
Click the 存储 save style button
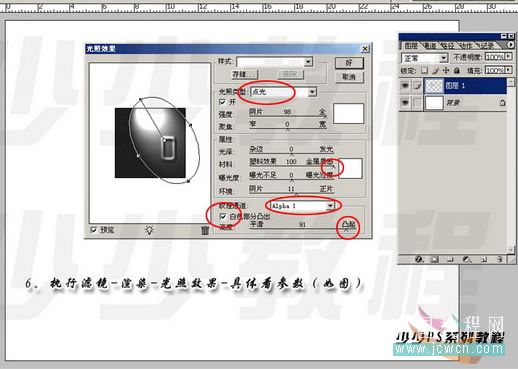tap(245, 74)
